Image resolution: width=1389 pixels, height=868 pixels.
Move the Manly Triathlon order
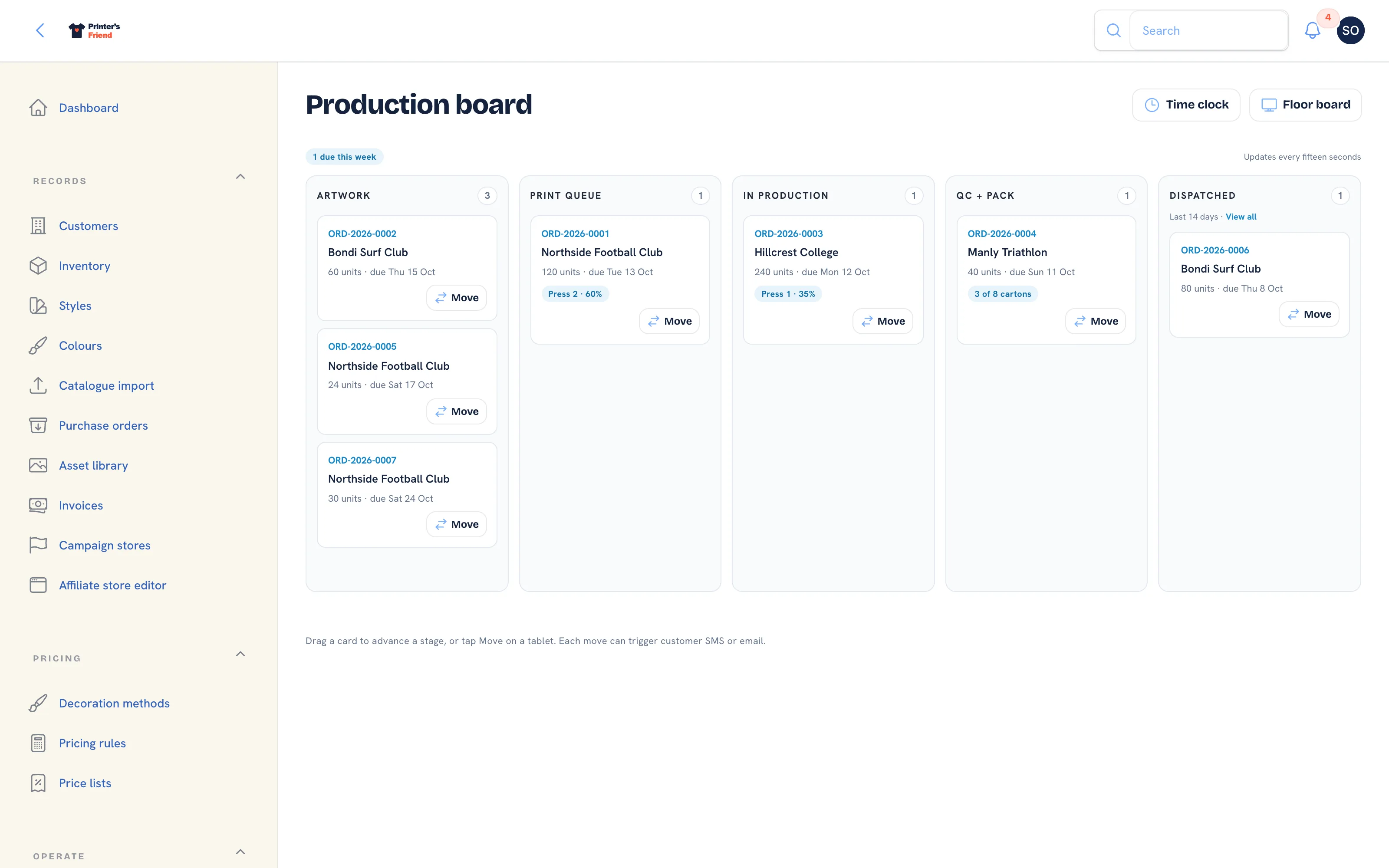(x=1096, y=321)
